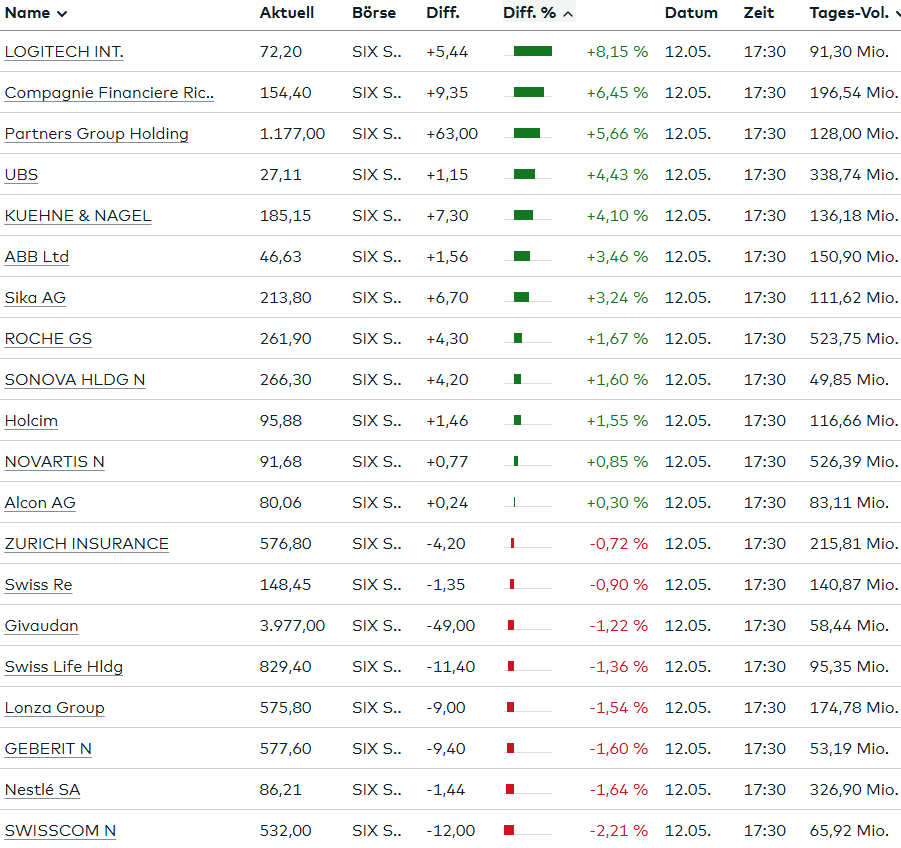Select Nestlé price 86,21
Screen dimensions: 901x848
281,789
